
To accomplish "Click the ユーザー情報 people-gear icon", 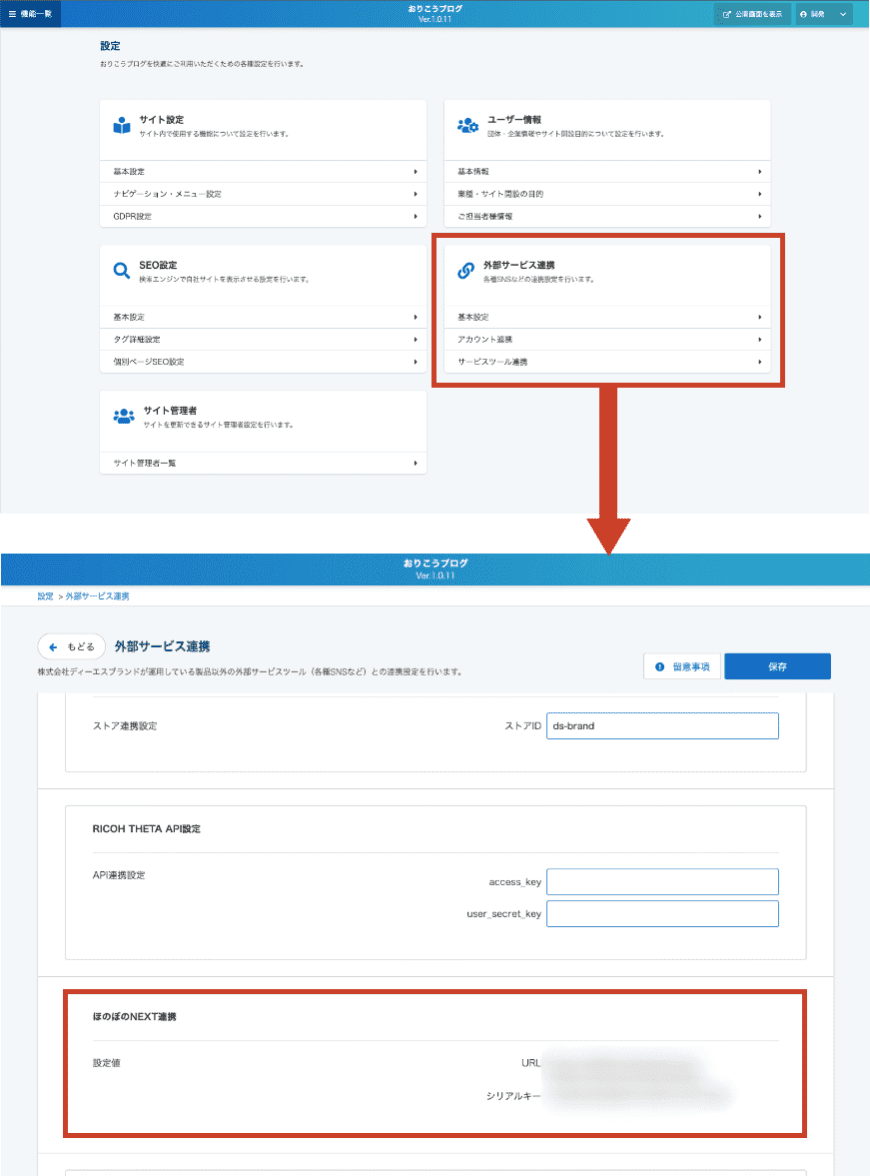I will pos(467,126).
